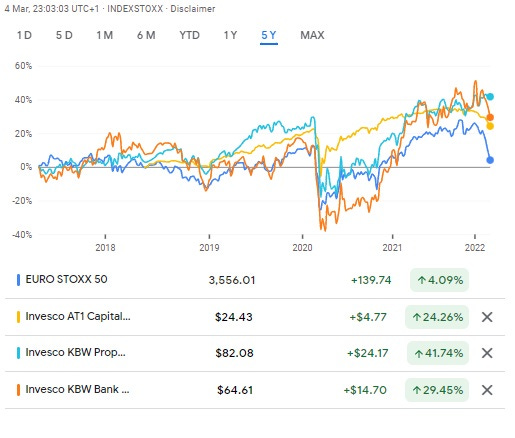The height and width of the screenshot is (438, 515).
Task: Click the 2020 axis label
Action: pyautogui.click(x=302, y=248)
